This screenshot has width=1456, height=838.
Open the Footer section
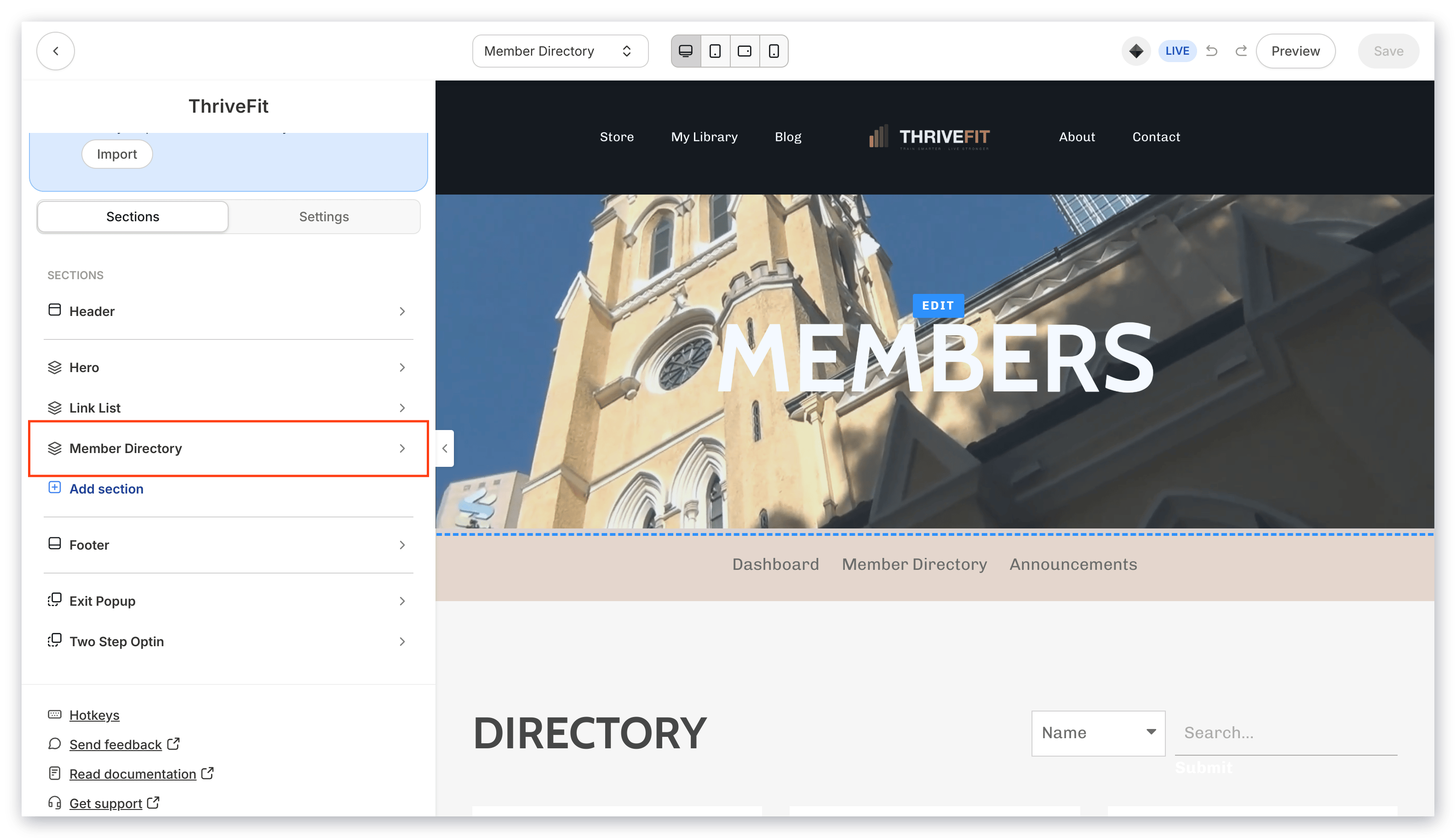pos(228,545)
